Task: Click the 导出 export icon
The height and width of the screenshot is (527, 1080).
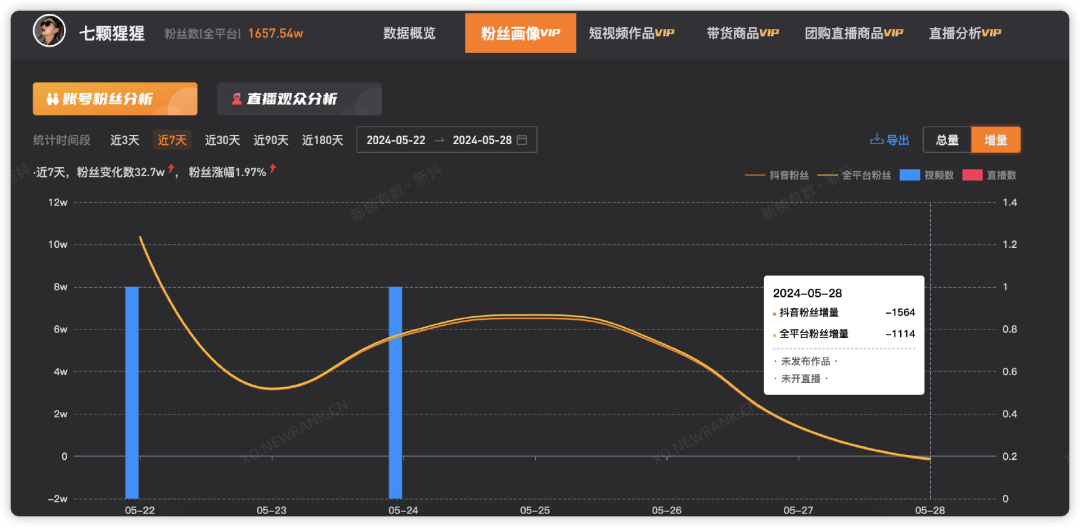Action: 877,140
